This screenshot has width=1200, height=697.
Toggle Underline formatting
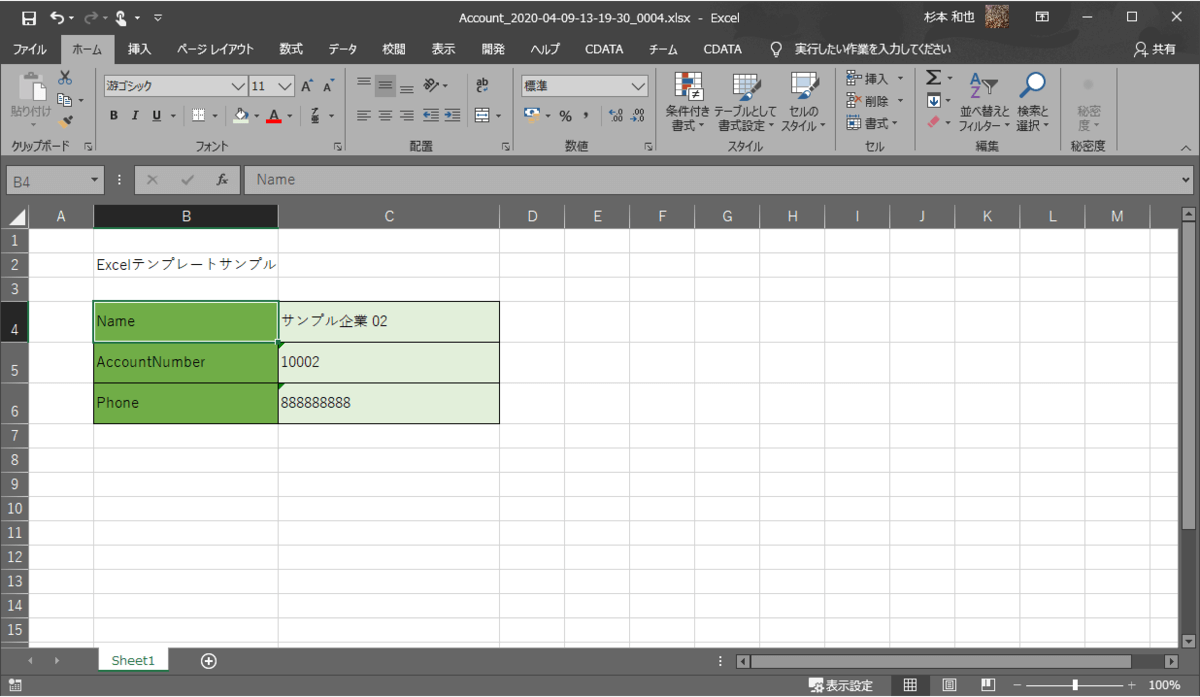tap(157, 116)
